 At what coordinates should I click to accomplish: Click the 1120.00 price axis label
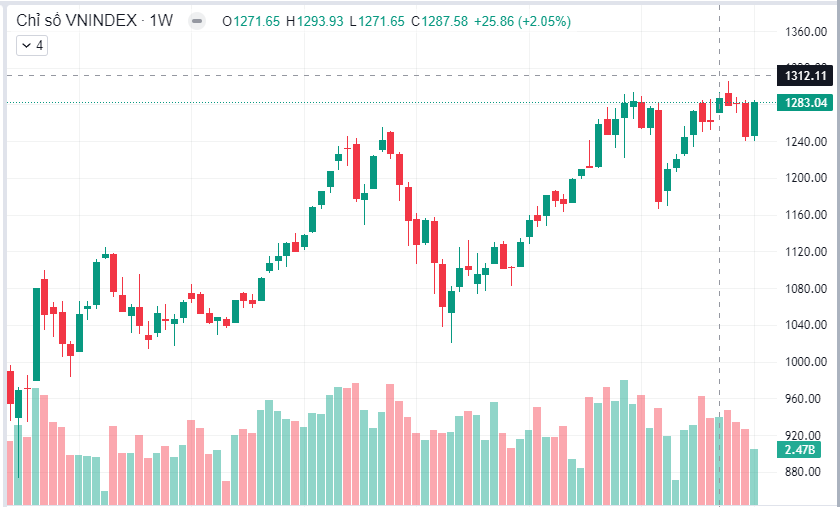point(806,252)
